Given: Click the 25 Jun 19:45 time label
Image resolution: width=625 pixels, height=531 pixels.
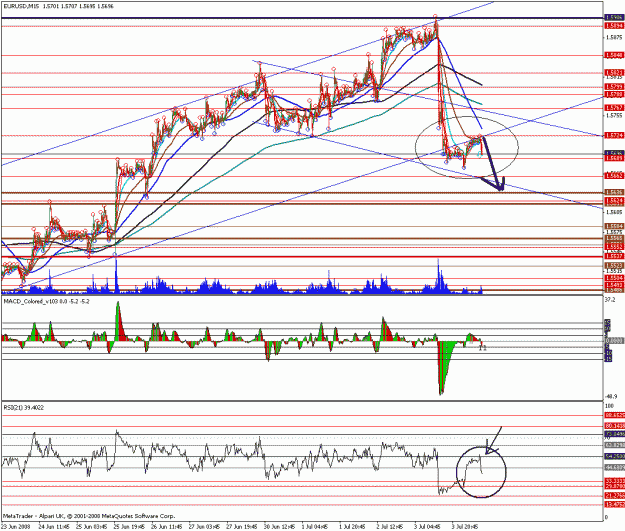Looking at the screenshot, I should [129, 527].
